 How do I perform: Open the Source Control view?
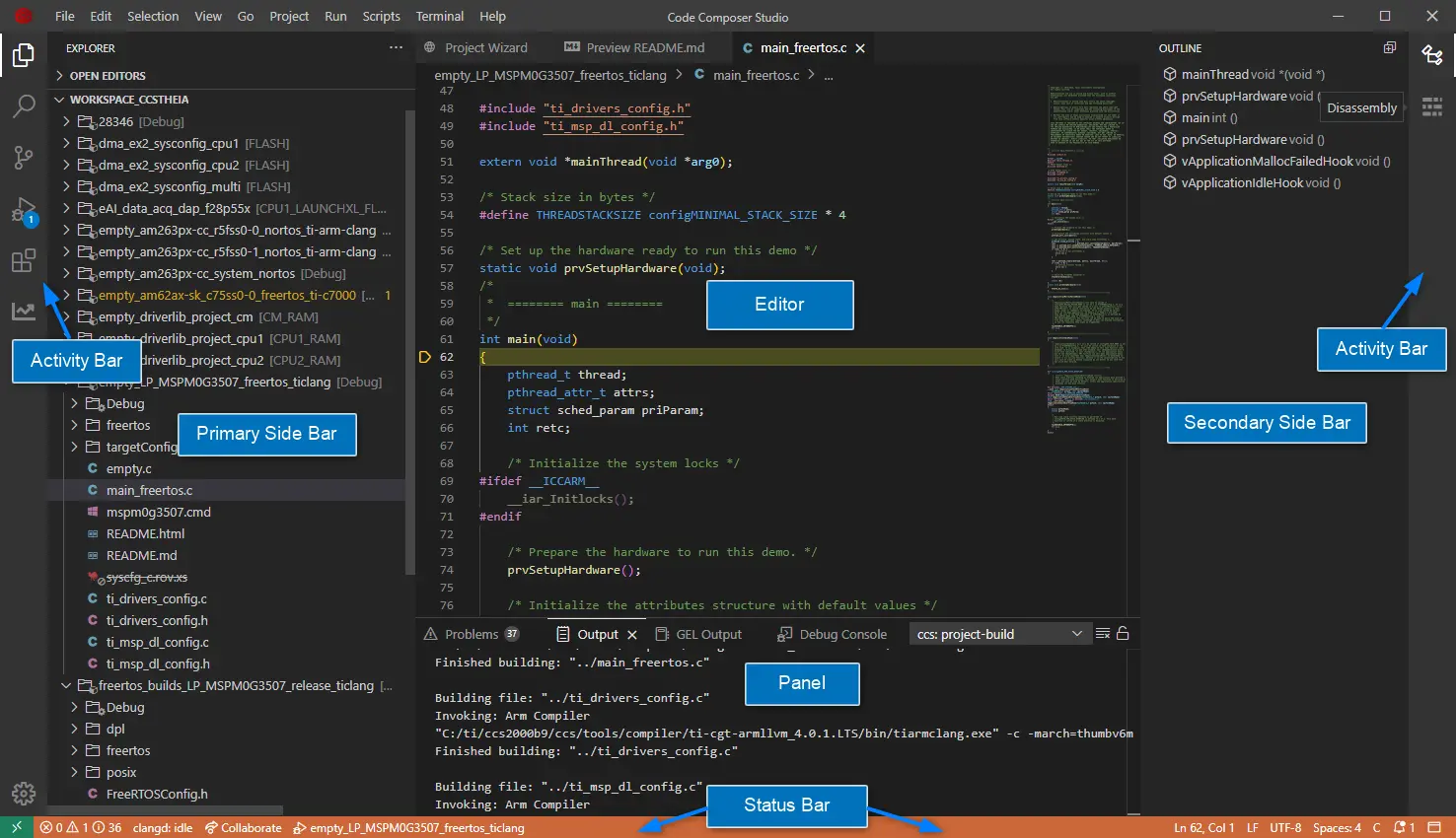24,158
